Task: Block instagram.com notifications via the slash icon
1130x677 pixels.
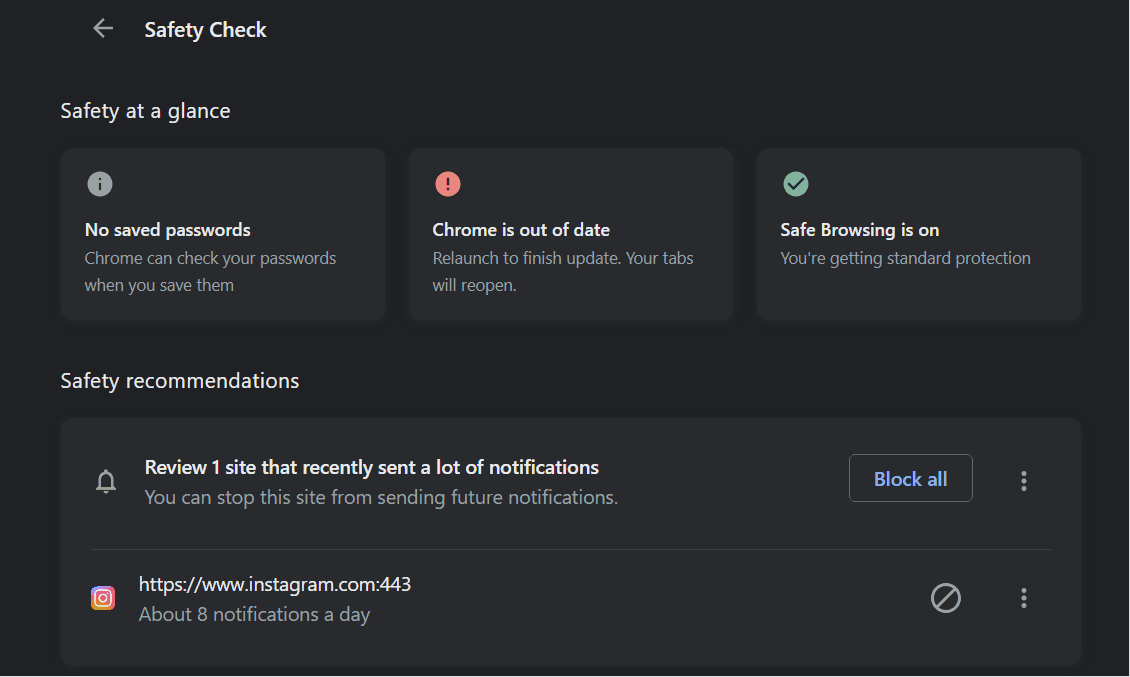Action: tap(945, 597)
